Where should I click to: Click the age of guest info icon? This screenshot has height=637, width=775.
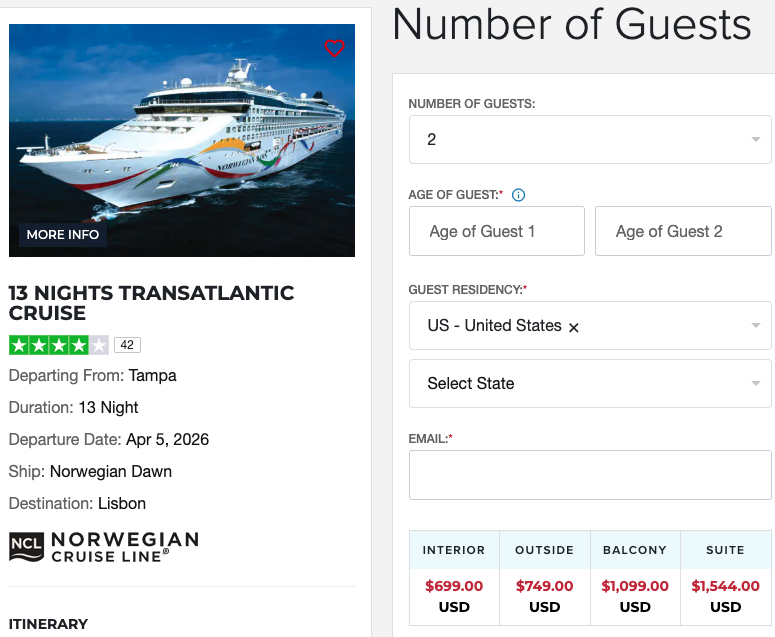(518, 195)
